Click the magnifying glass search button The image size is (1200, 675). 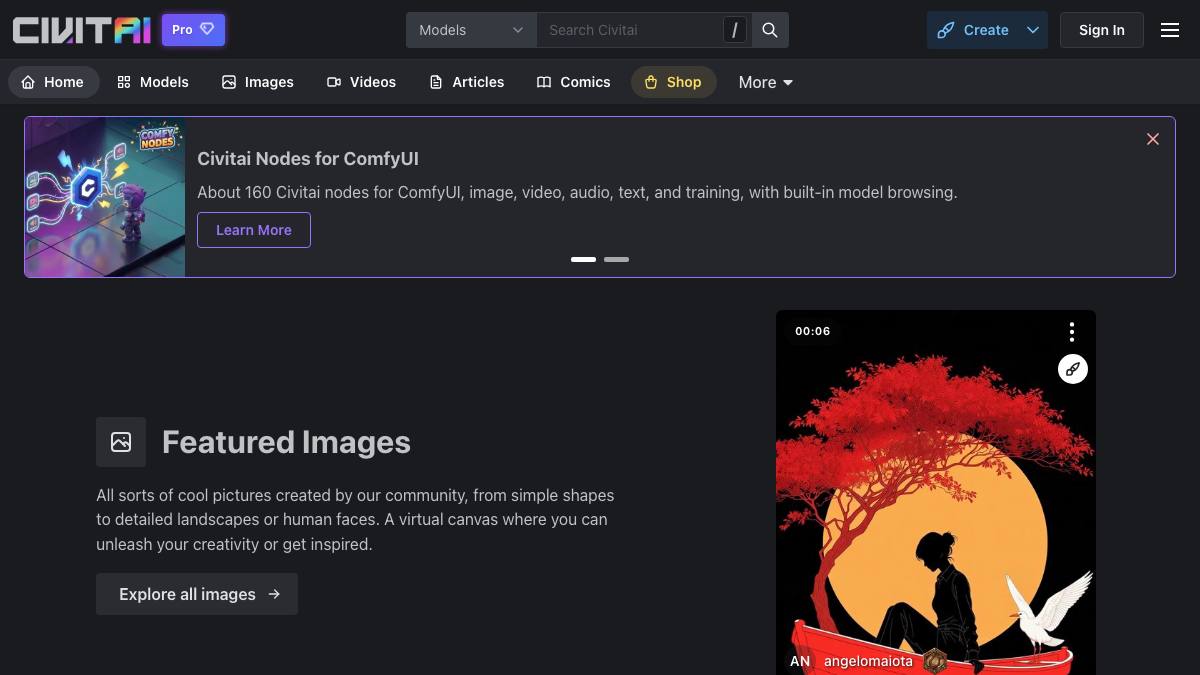point(770,30)
